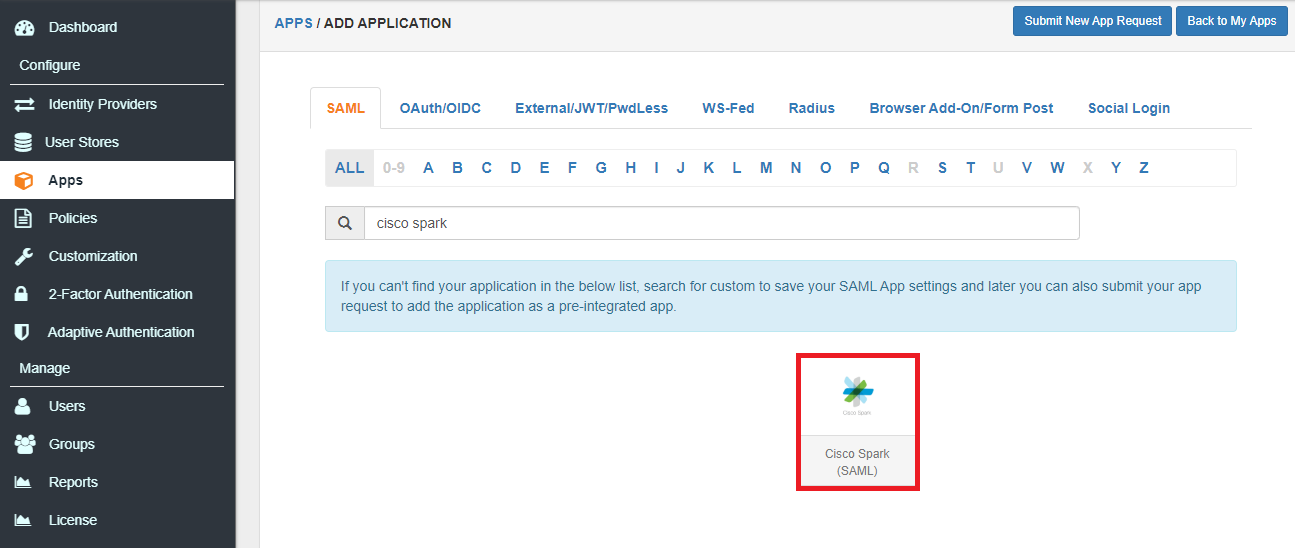Switch to Radius tab

tap(811, 108)
